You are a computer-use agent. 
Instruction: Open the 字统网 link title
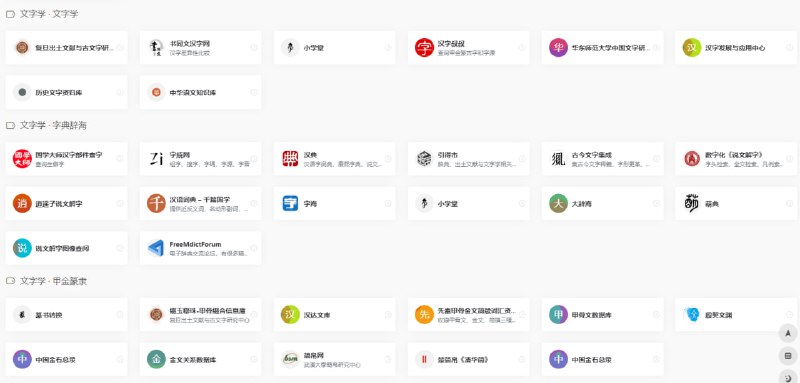180,155
